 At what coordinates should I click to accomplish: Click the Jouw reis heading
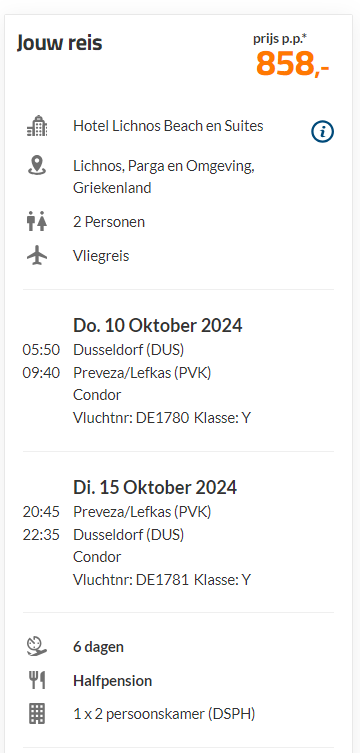(59, 43)
